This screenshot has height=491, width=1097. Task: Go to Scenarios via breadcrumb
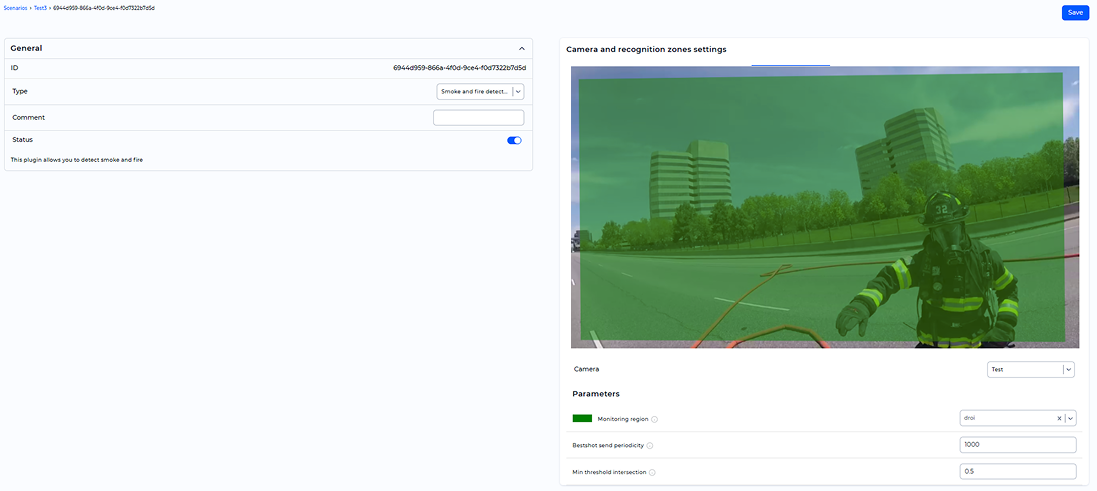tap(16, 7)
